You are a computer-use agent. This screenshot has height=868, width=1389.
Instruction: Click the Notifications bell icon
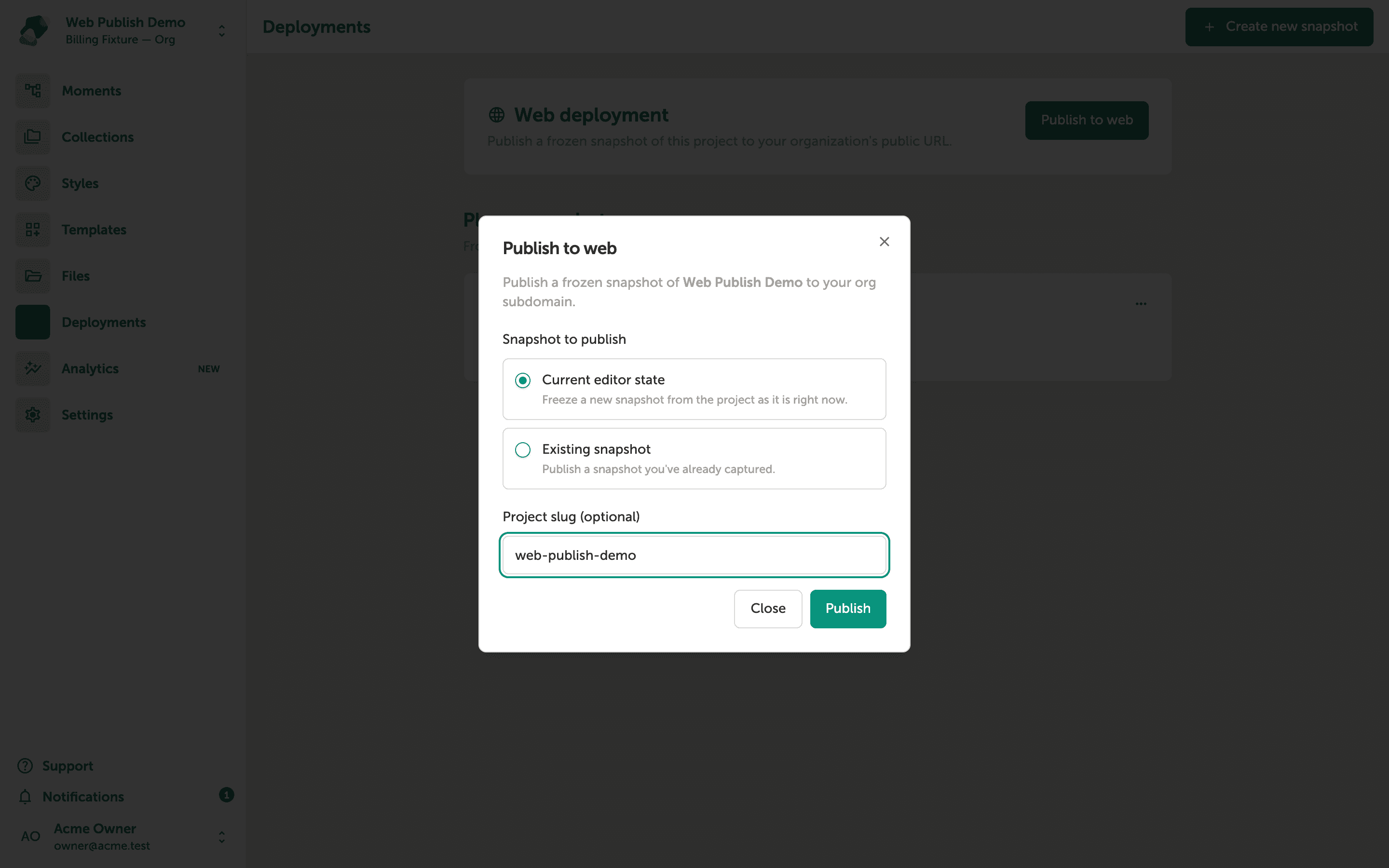pos(25,797)
